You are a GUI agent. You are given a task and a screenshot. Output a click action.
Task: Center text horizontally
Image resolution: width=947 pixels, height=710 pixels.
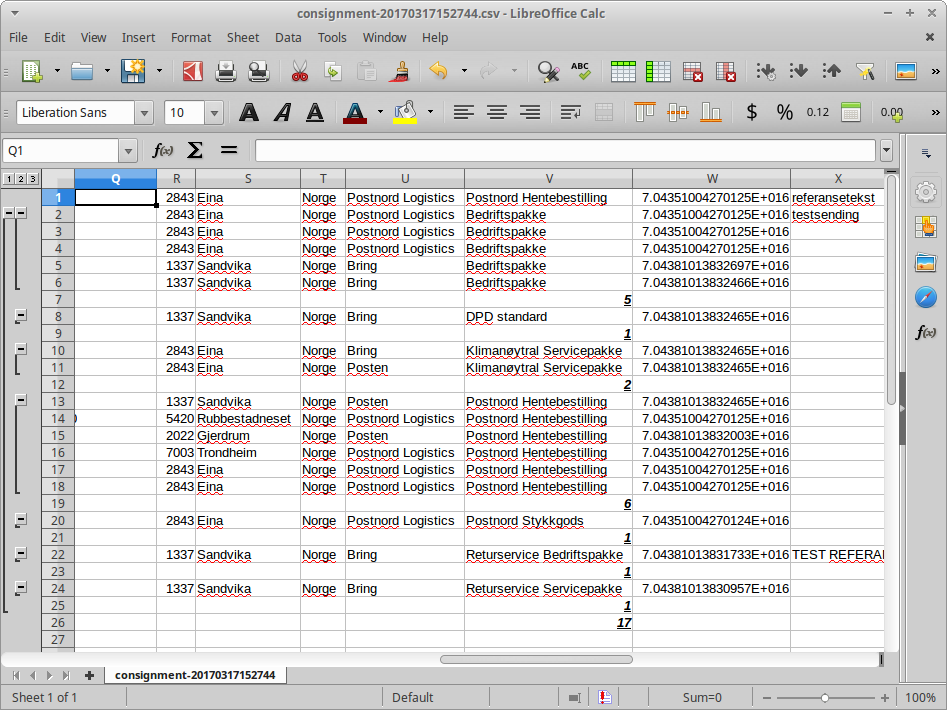pos(497,112)
